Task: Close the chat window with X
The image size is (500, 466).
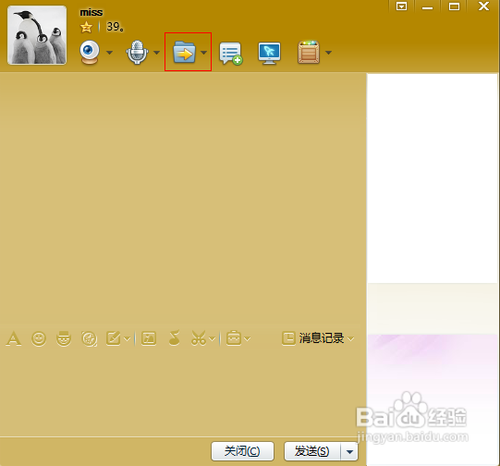Action: click(484, 6)
